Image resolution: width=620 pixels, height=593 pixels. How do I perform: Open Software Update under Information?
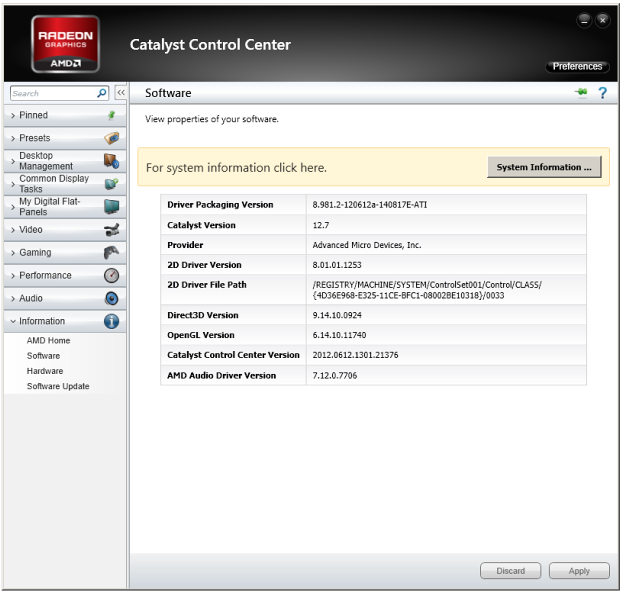point(58,387)
